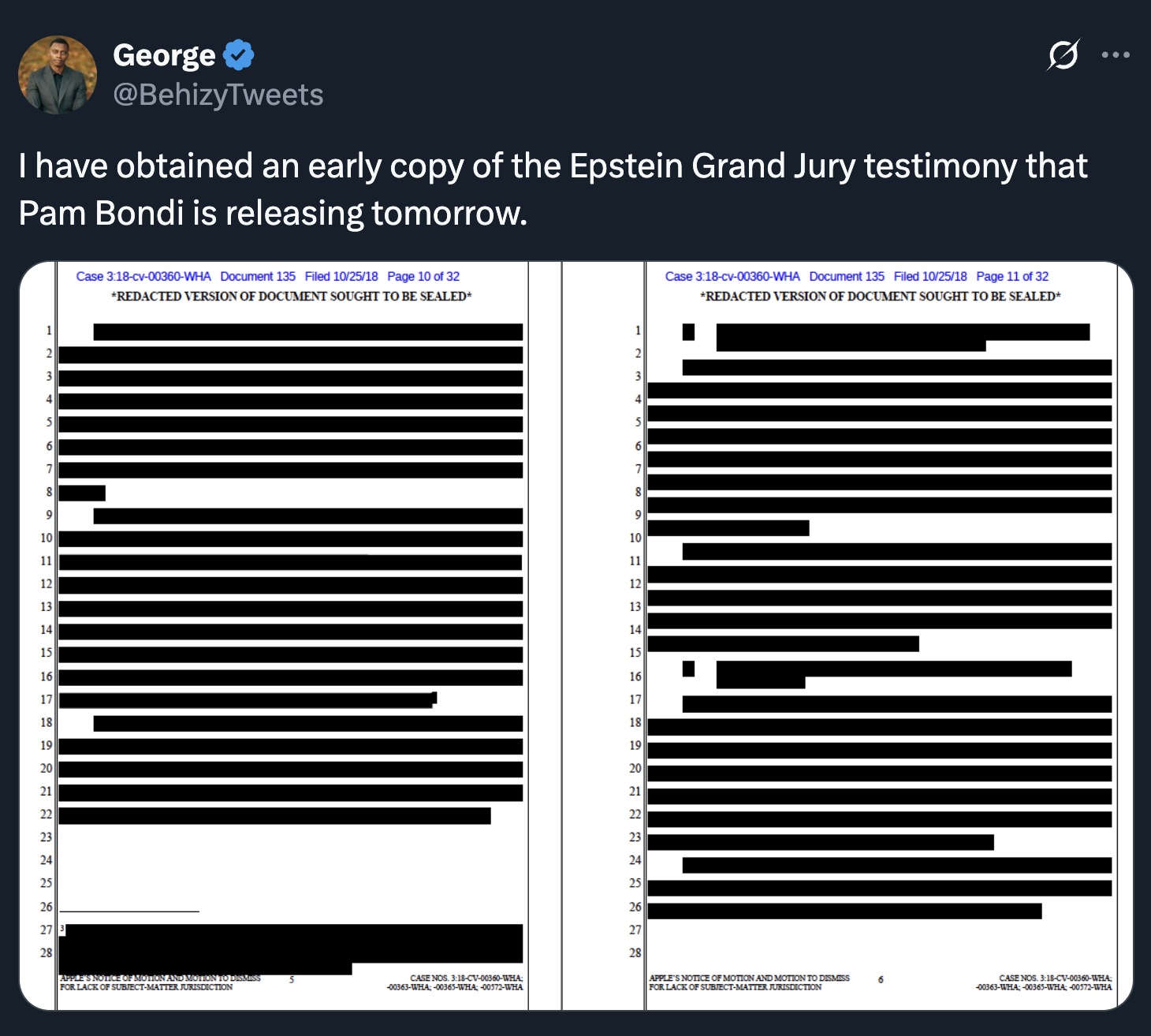Open the @BehizyTweets handle link

point(218,95)
